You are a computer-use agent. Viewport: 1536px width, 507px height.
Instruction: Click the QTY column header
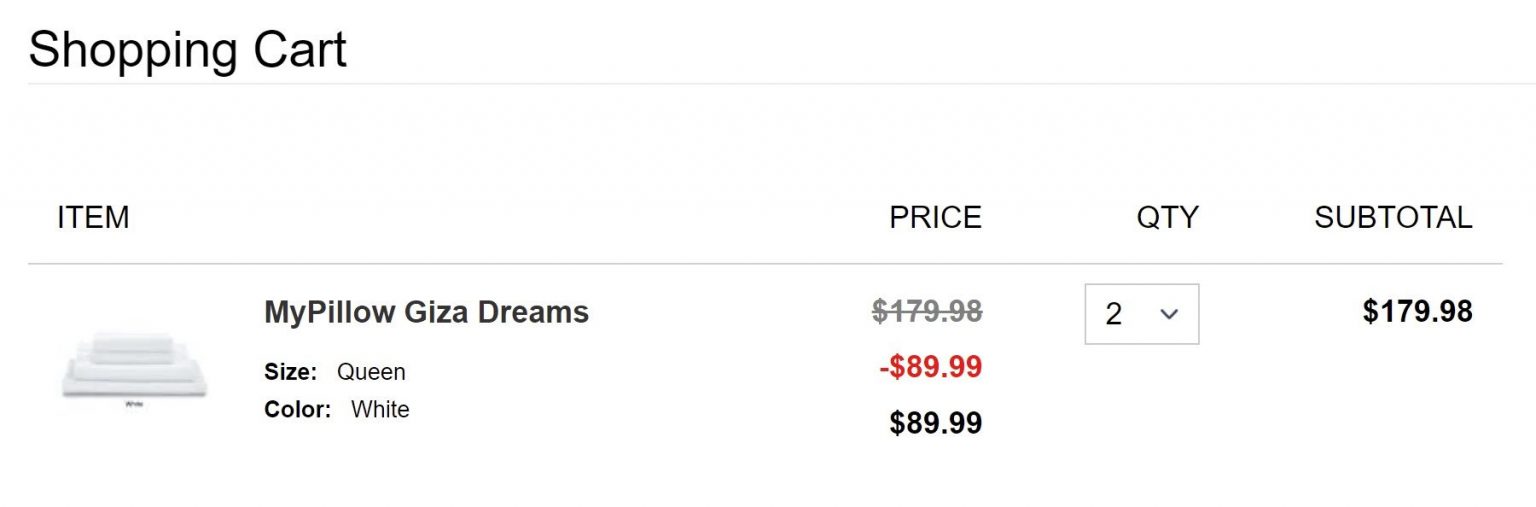[1167, 217]
